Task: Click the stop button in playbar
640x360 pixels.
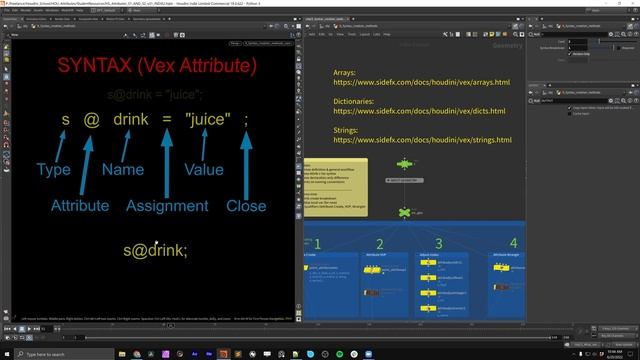Action: point(22,329)
